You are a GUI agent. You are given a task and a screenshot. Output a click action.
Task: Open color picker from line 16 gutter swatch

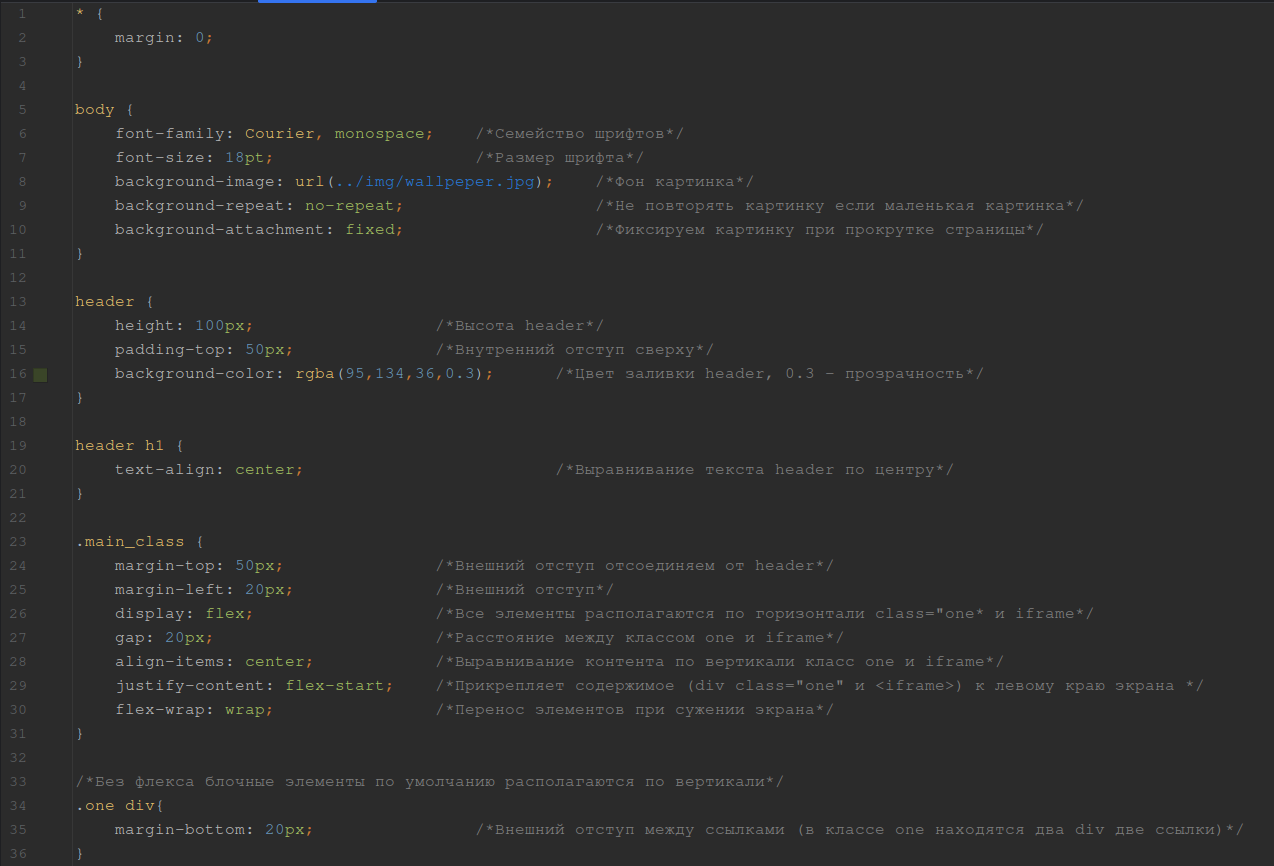coord(40,374)
